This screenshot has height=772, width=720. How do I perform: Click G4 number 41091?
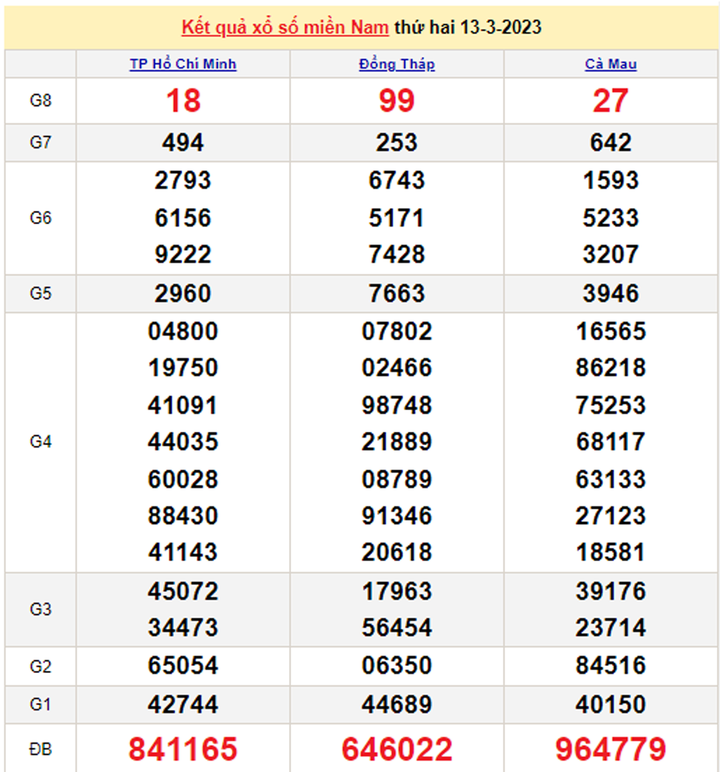click(183, 405)
